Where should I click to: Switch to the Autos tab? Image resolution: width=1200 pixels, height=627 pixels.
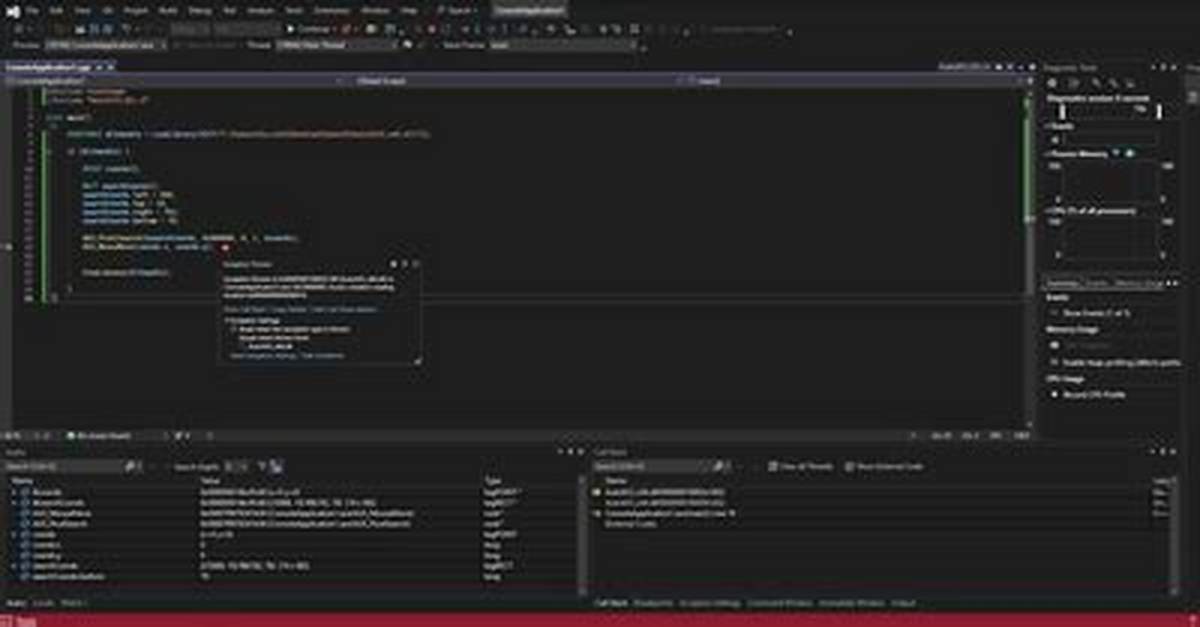point(15,603)
